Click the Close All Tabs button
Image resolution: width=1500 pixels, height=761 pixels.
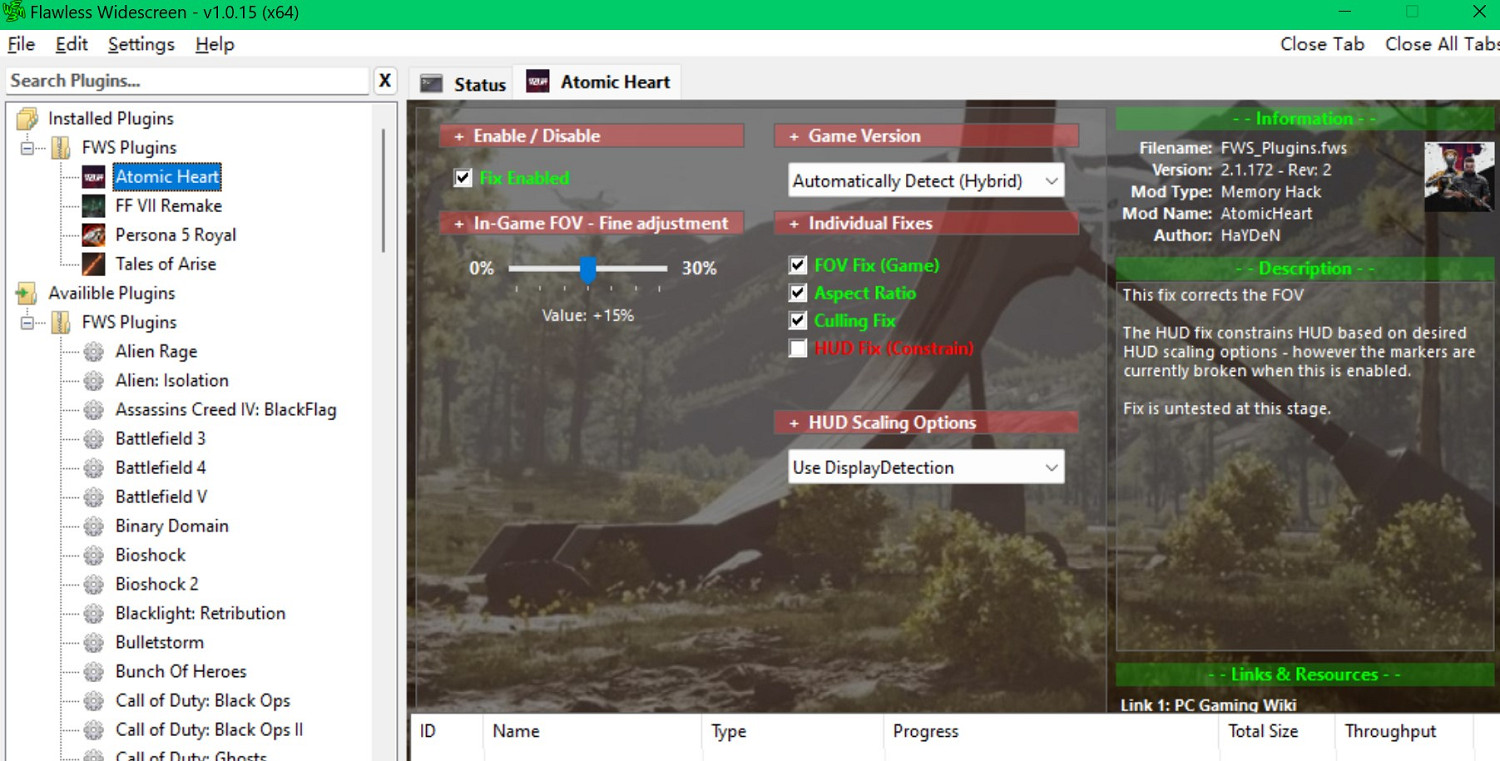[x=1441, y=44]
